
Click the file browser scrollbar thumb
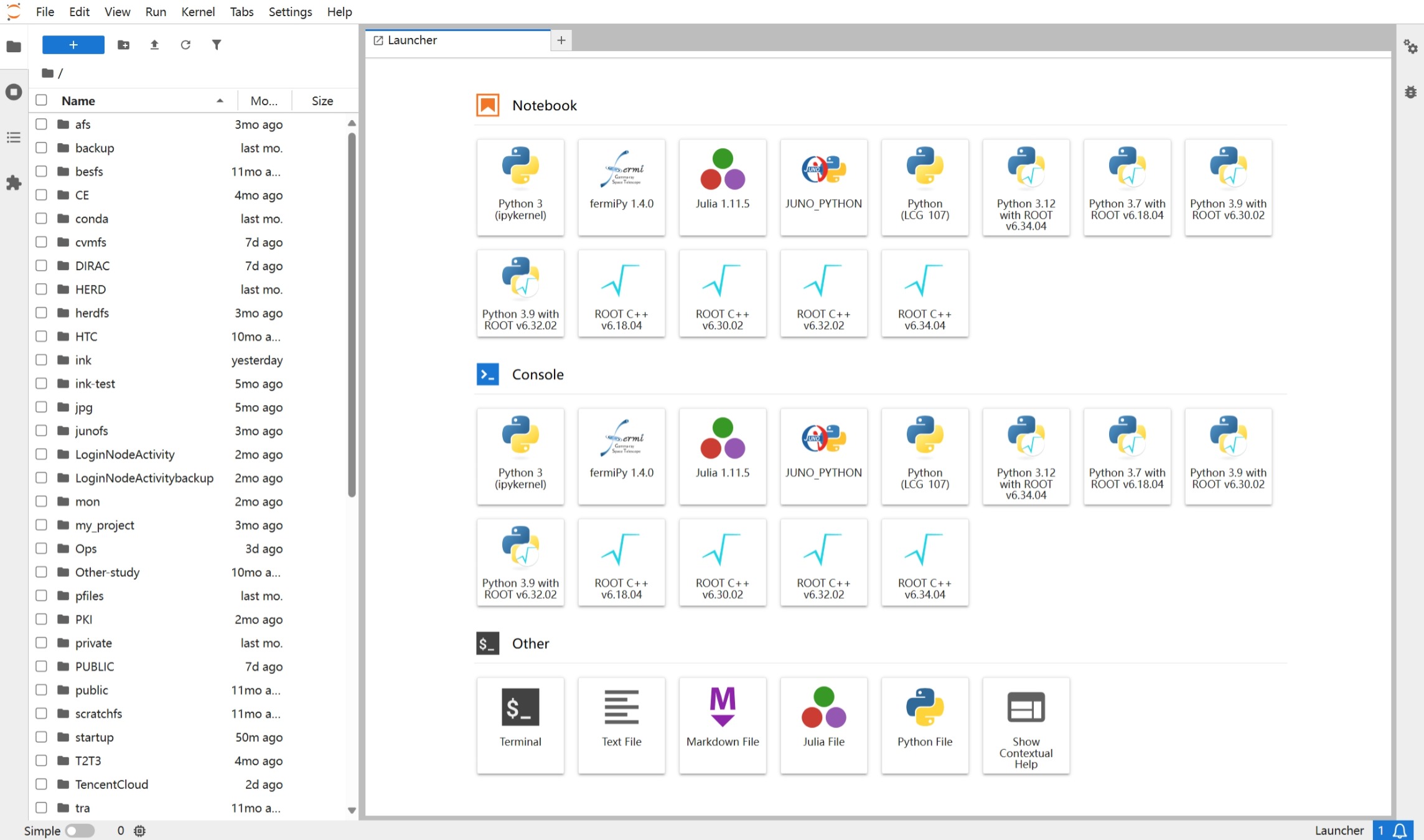tap(352, 314)
